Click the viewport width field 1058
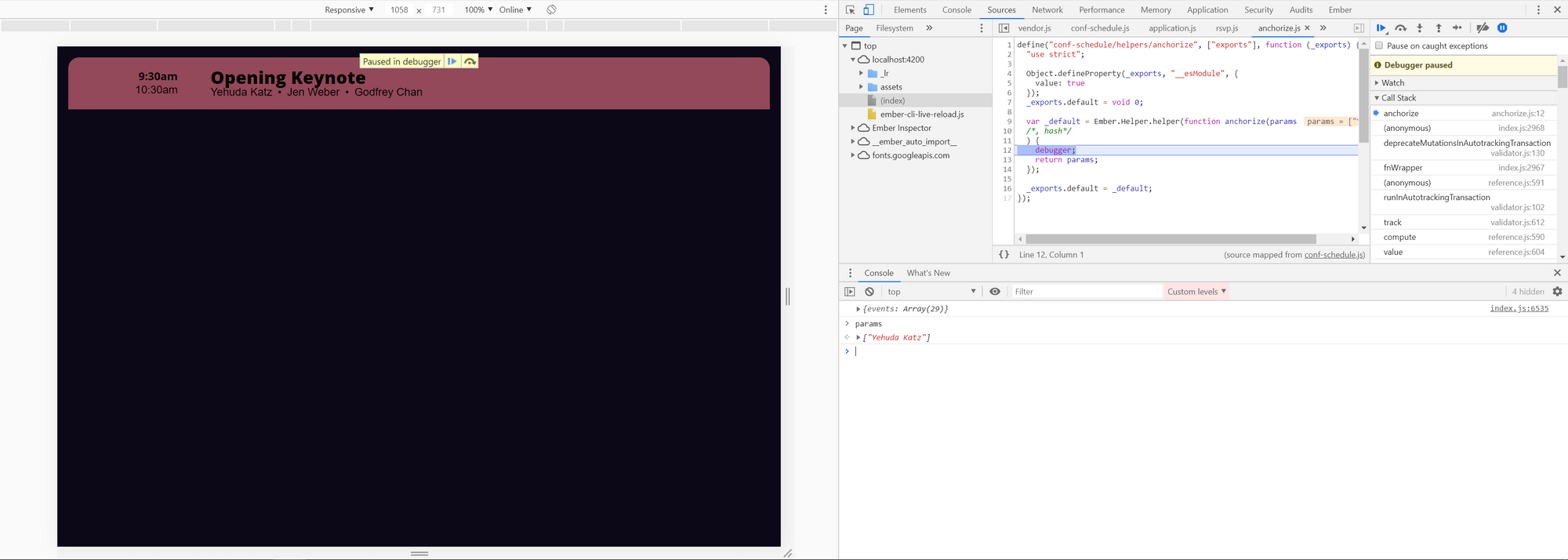The image size is (1568, 560). click(x=399, y=9)
